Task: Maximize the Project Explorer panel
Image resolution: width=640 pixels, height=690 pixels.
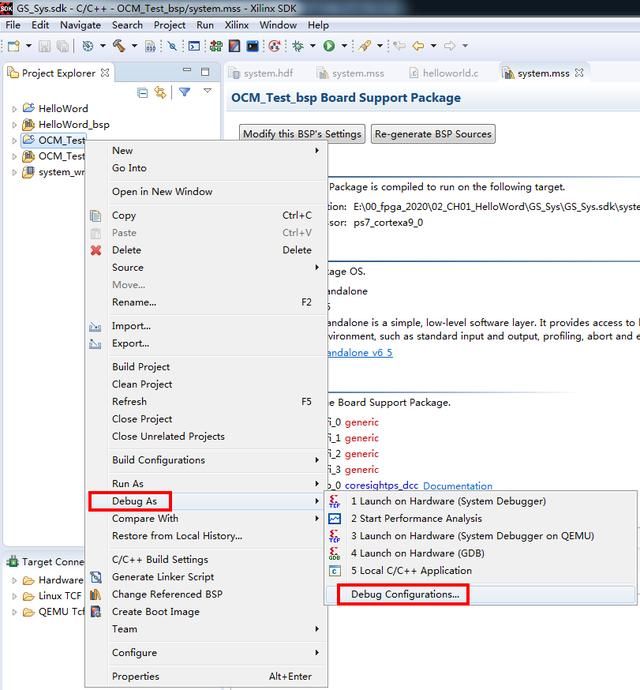Action: tap(205, 72)
